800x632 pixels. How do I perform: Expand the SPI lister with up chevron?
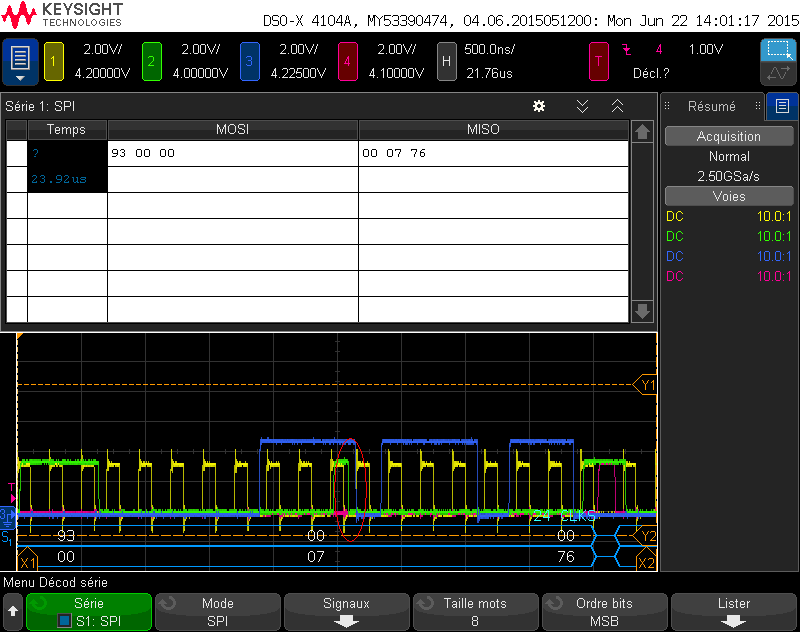(x=617, y=106)
